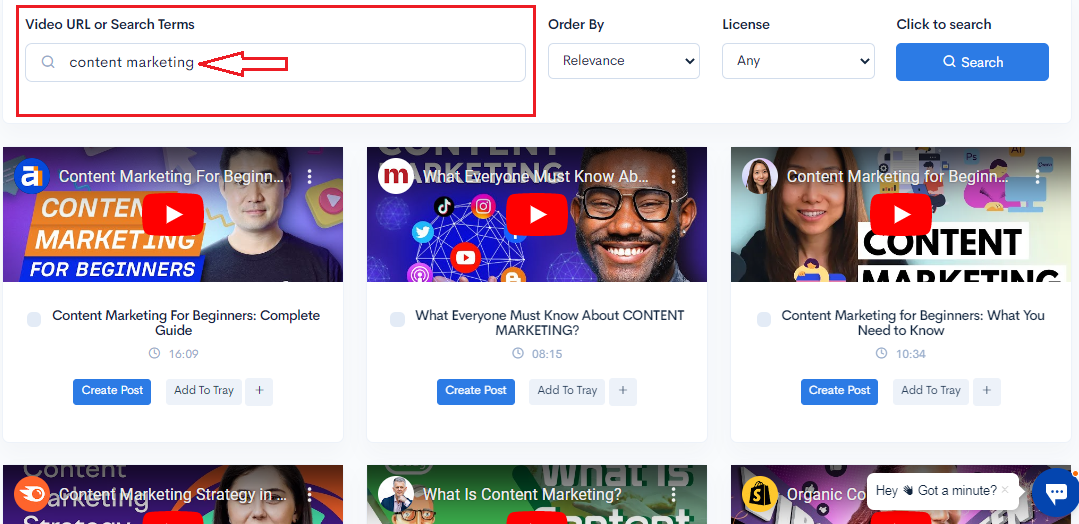Click title link 'Content Marketing For Beginn...' on first thumbnail
This screenshot has width=1079, height=524.
[x=171, y=176]
